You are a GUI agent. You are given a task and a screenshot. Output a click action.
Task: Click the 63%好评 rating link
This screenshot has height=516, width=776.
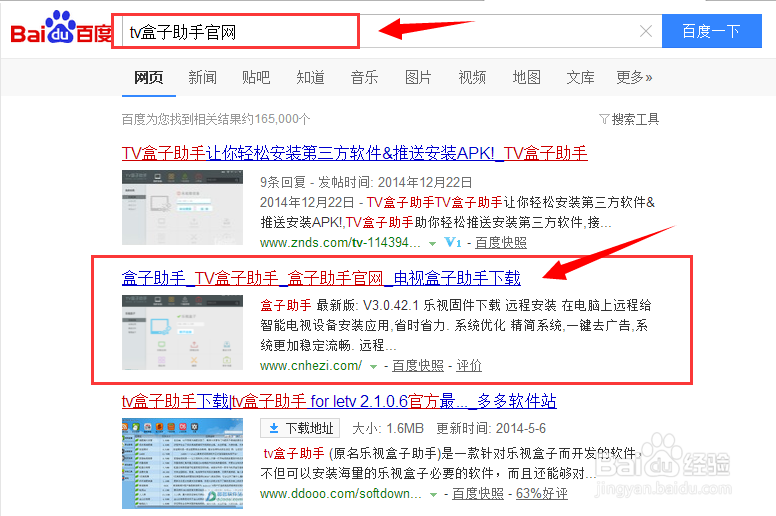point(542,493)
